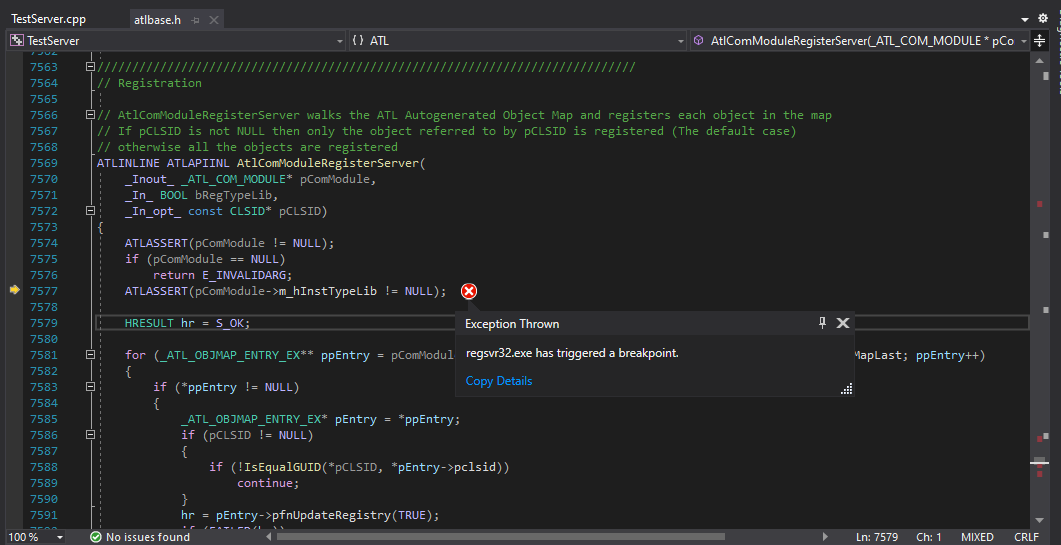Collapse the function at line 7572
Viewport: 1061px width, 545px height.
(x=89, y=211)
